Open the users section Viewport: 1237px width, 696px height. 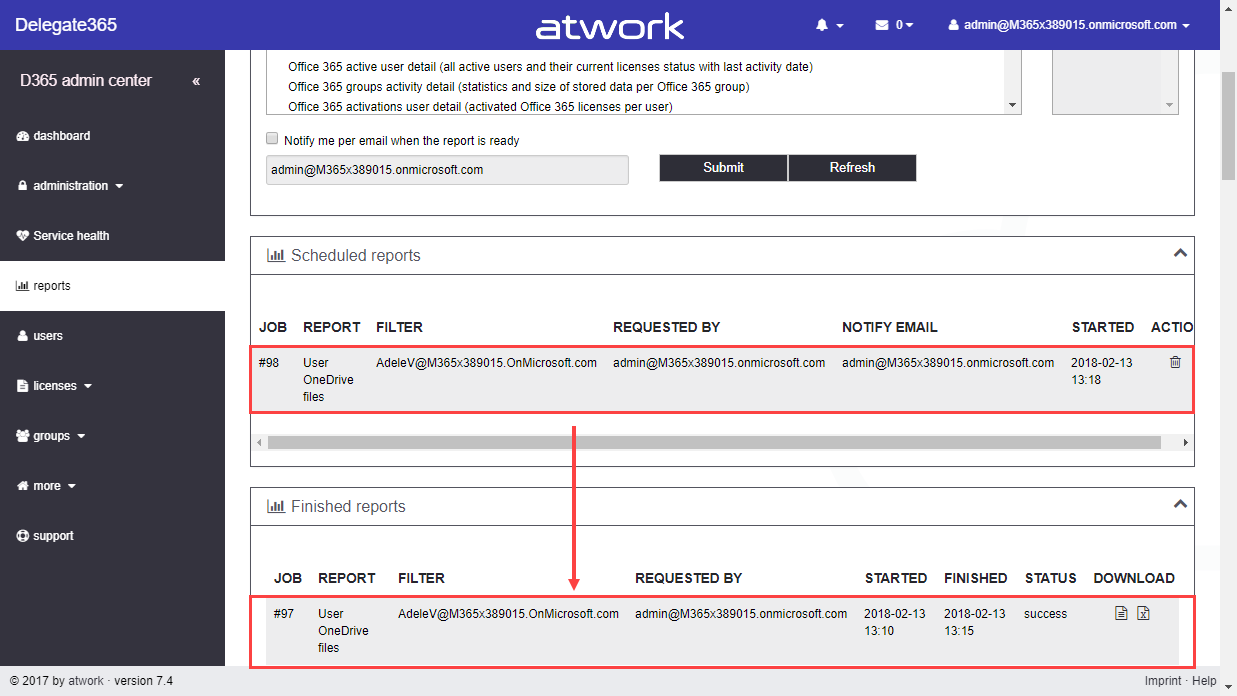(x=47, y=336)
